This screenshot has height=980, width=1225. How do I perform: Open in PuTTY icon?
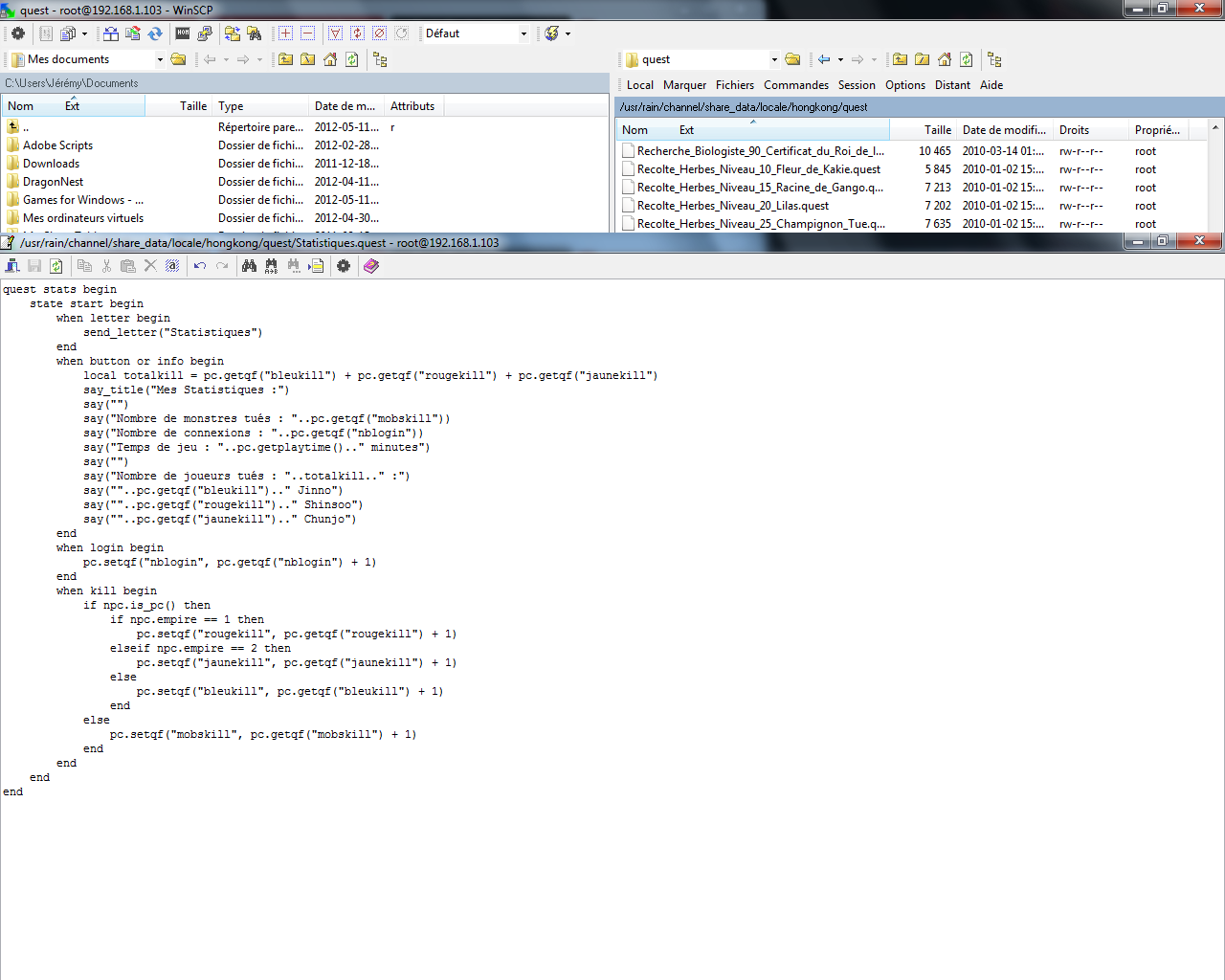pos(205,33)
